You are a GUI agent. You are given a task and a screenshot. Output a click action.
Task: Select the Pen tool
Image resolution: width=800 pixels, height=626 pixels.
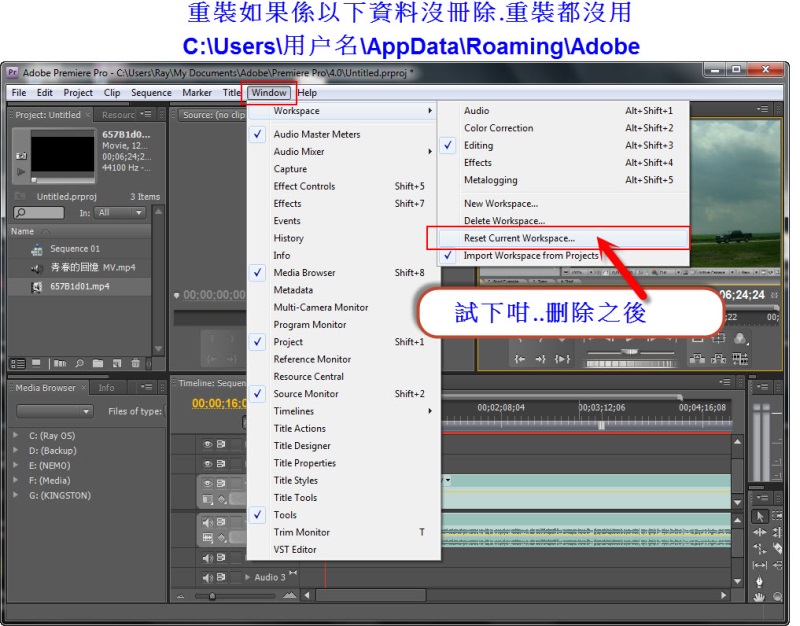pos(760,581)
